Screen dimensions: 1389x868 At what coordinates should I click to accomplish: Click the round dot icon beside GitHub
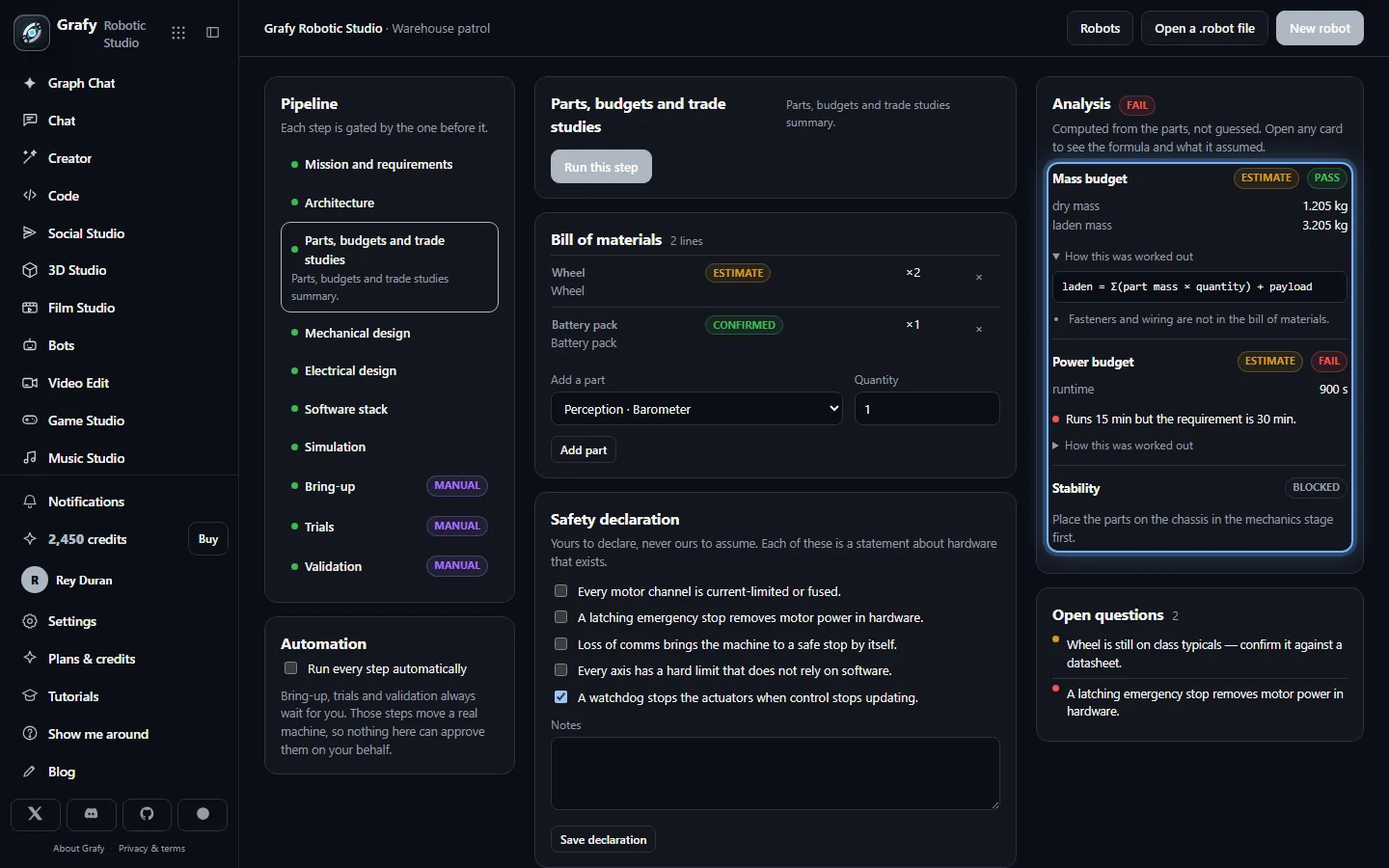[x=203, y=814]
